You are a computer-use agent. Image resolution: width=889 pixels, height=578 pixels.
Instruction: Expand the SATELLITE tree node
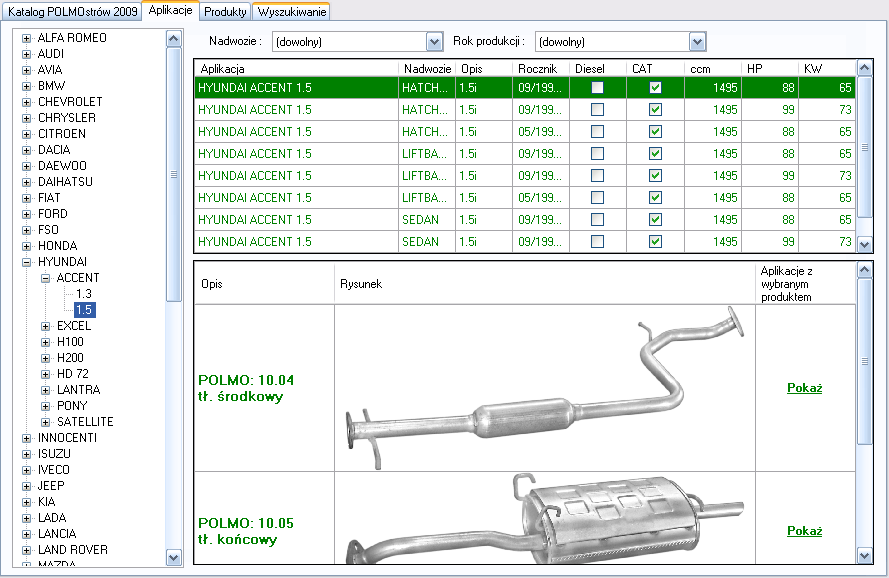tap(45, 422)
